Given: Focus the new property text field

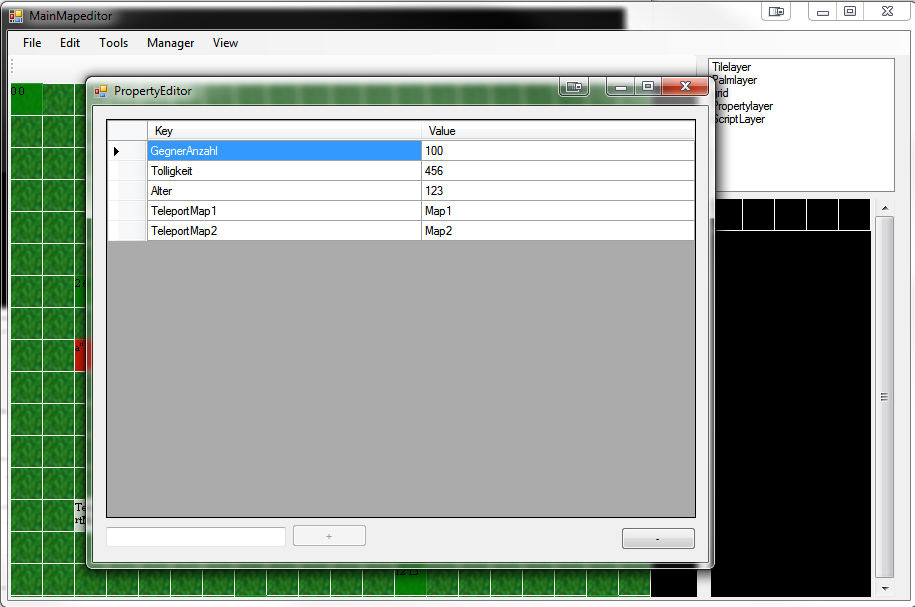Looking at the screenshot, I should (196, 537).
